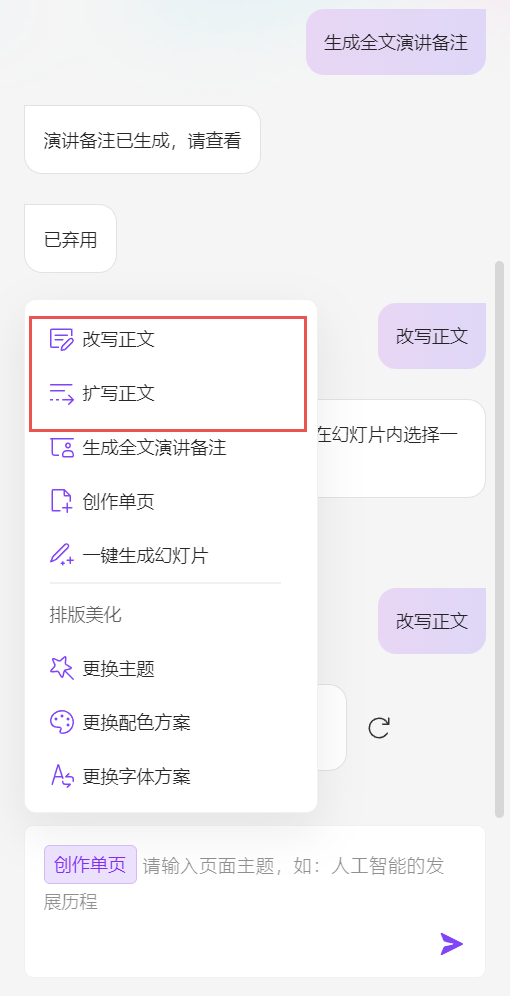Click the 创作单页 tag in input box
The height and width of the screenshot is (996, 510).
pos(90,865)
